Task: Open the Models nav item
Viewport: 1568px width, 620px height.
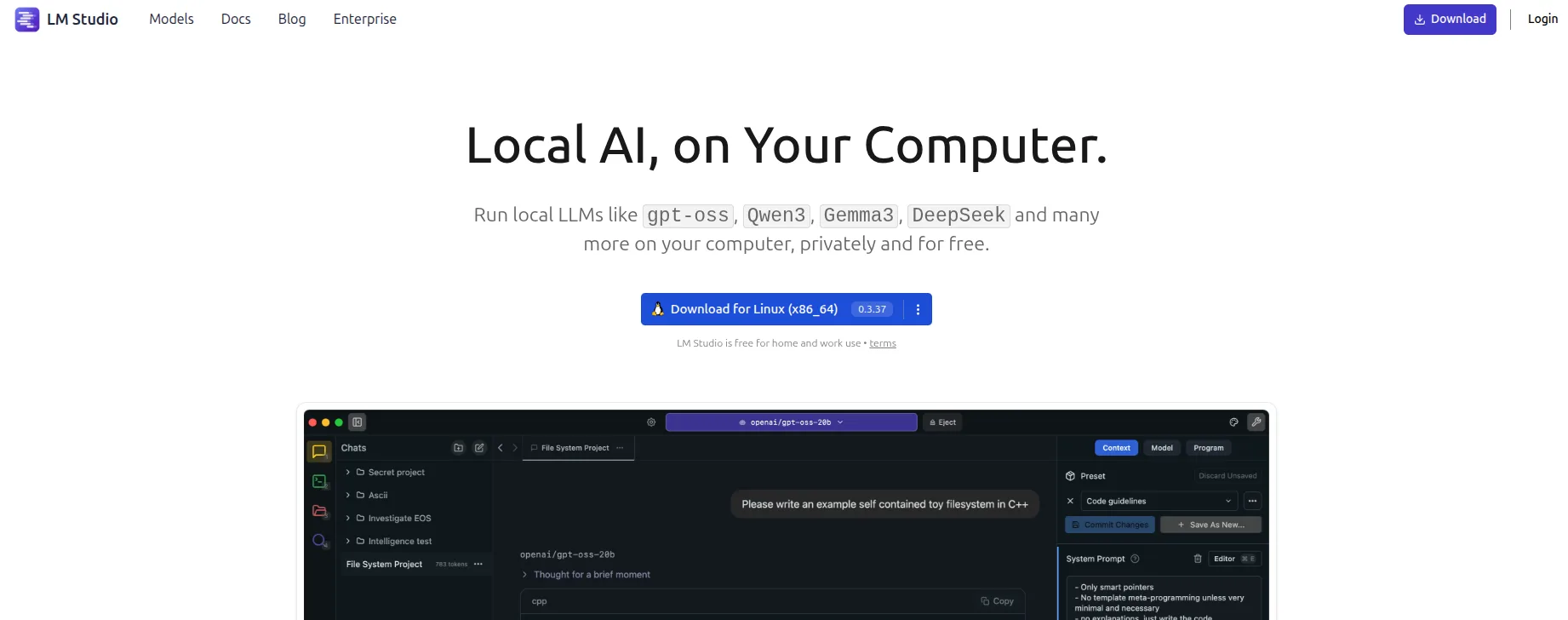Action: [x=171, y=19]
